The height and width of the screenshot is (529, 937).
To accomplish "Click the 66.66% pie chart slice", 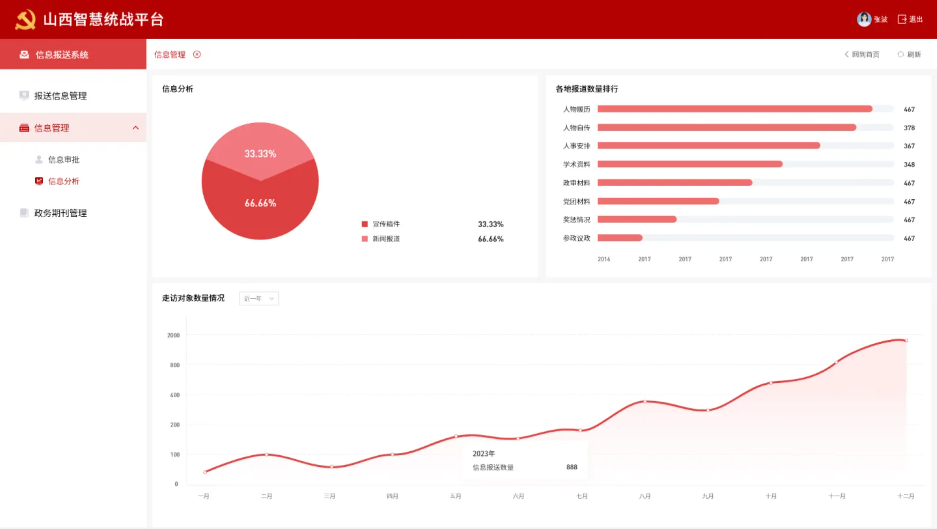I will click(x=260, y=205).
